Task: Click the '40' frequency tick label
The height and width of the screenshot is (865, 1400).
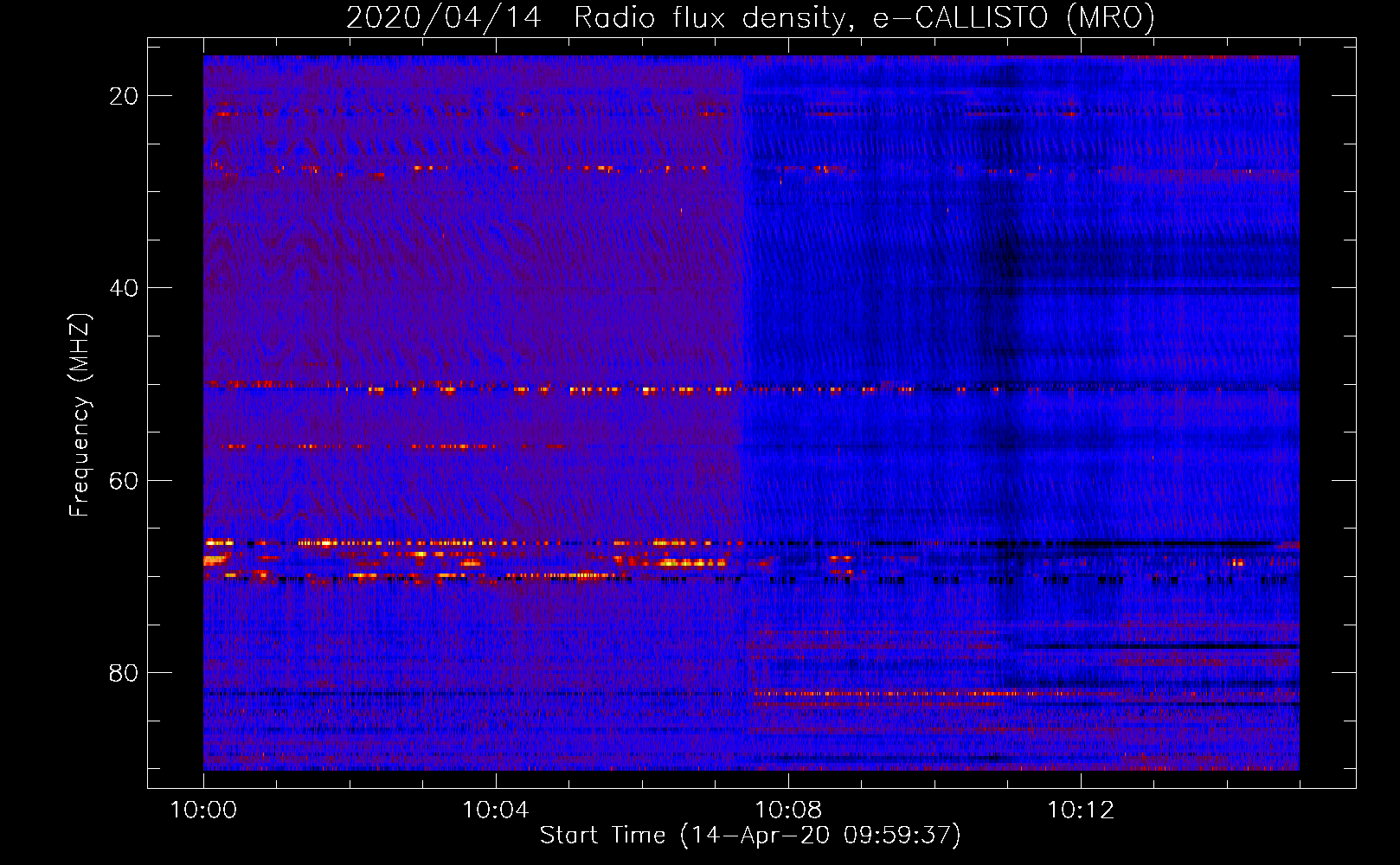Action: 124,288
